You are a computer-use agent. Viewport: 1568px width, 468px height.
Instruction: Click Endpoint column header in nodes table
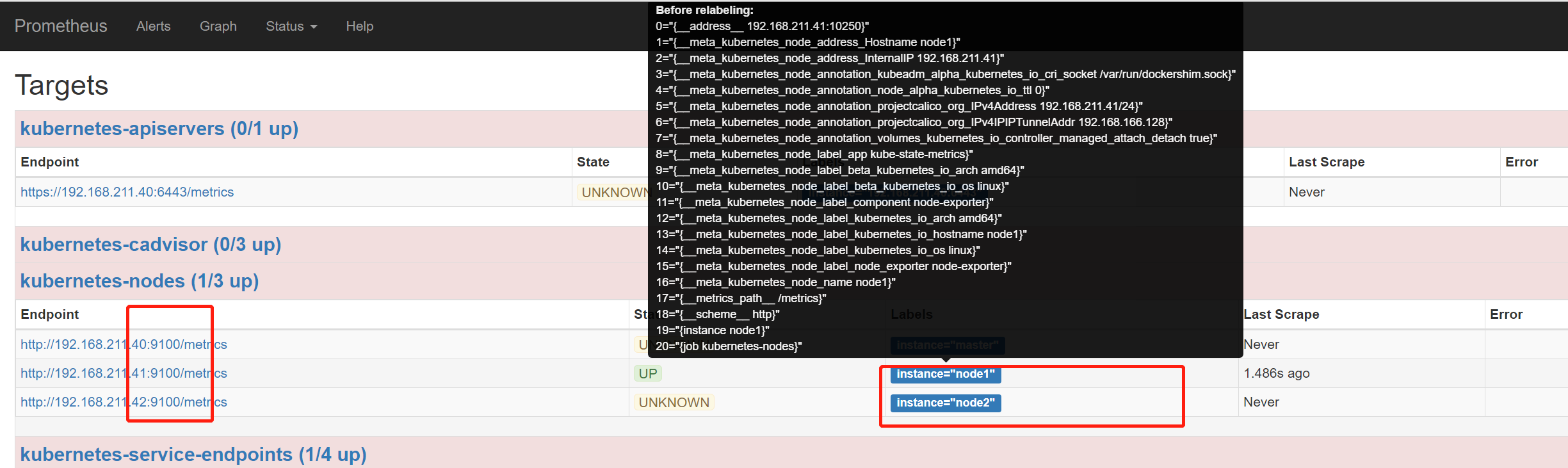[50, 314]
